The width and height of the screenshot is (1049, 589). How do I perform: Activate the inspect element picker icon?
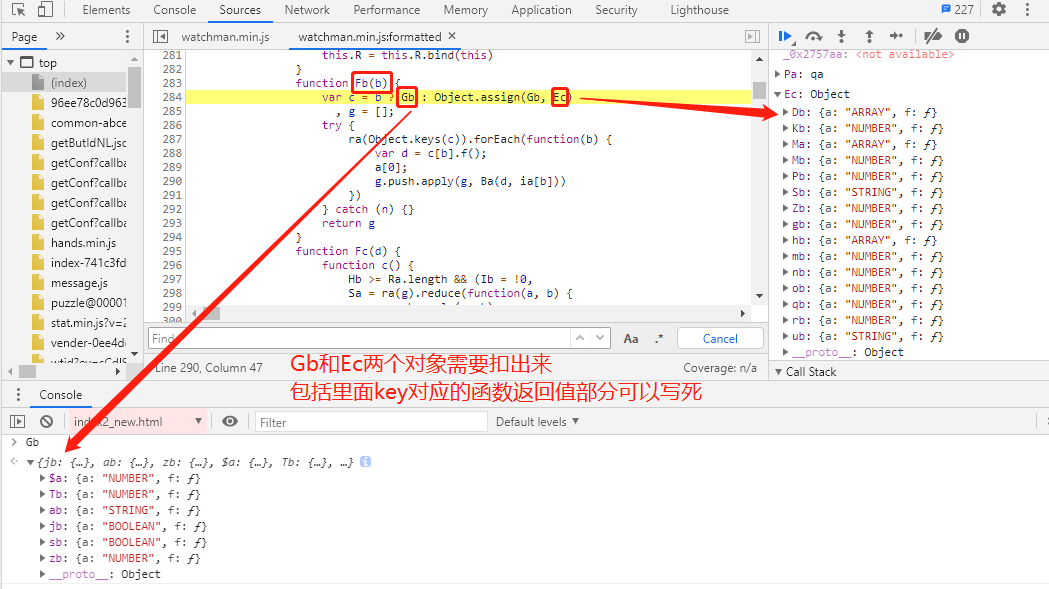(19, 10)
